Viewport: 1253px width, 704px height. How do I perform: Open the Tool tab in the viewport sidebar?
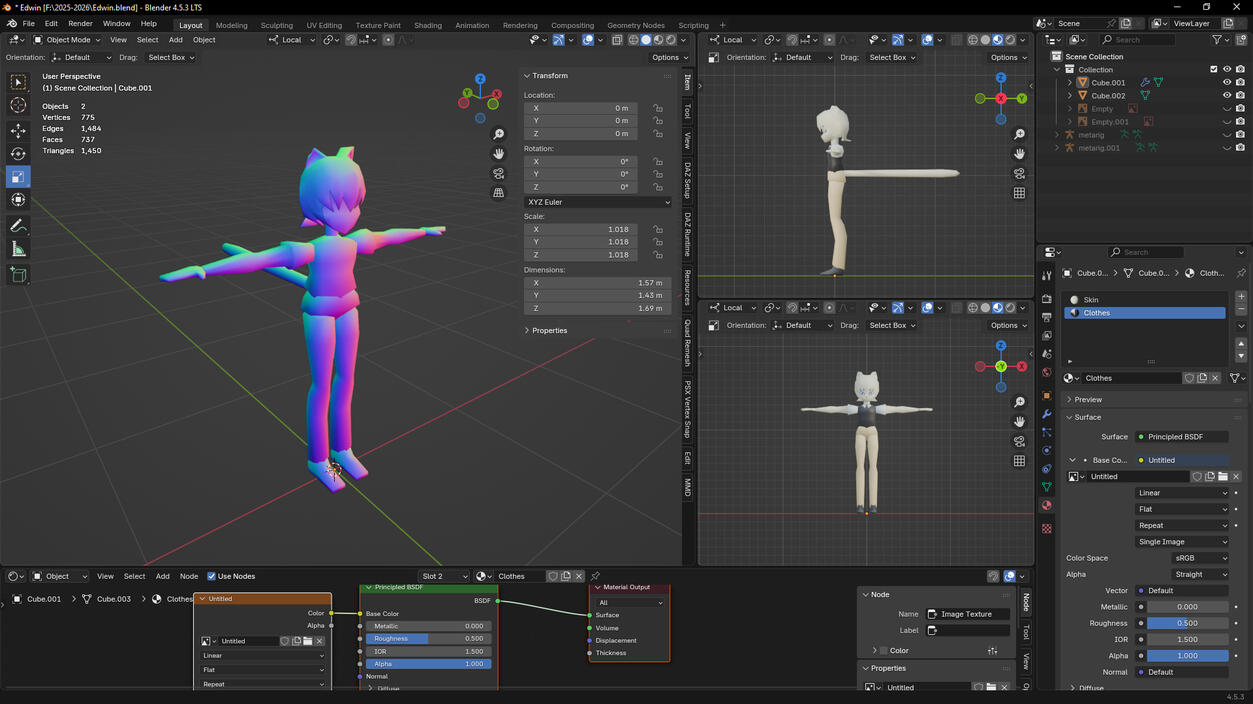coord(687,110)
